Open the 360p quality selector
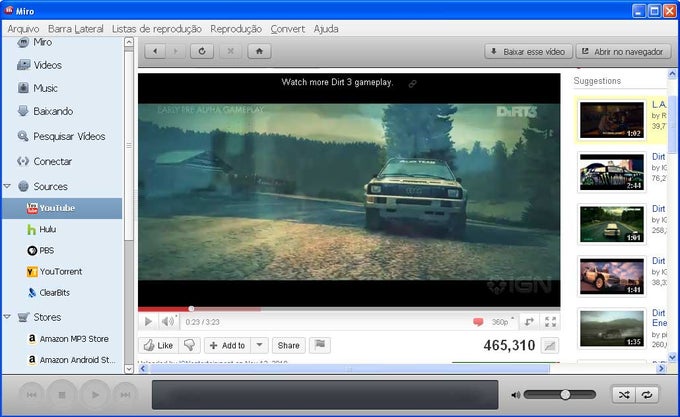This screenshot has width=680, height=417. coord(502,322)
